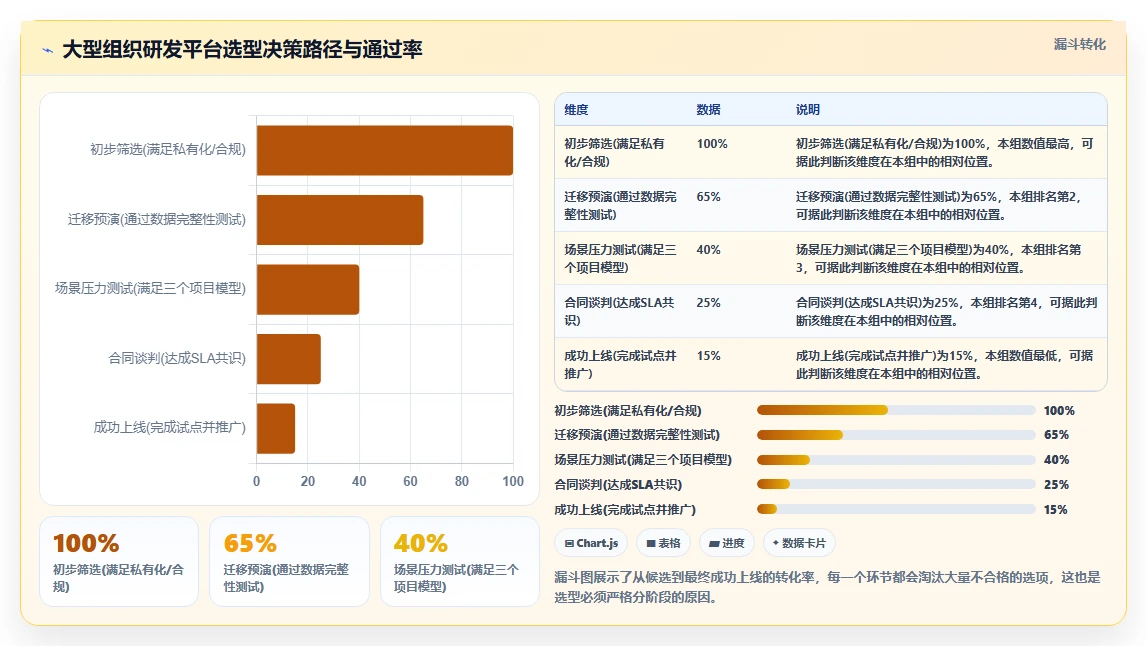Click the 合同谈判 progress bar showing 25%
Viewport: 1147px width, 646px height.
click(896, 484)
